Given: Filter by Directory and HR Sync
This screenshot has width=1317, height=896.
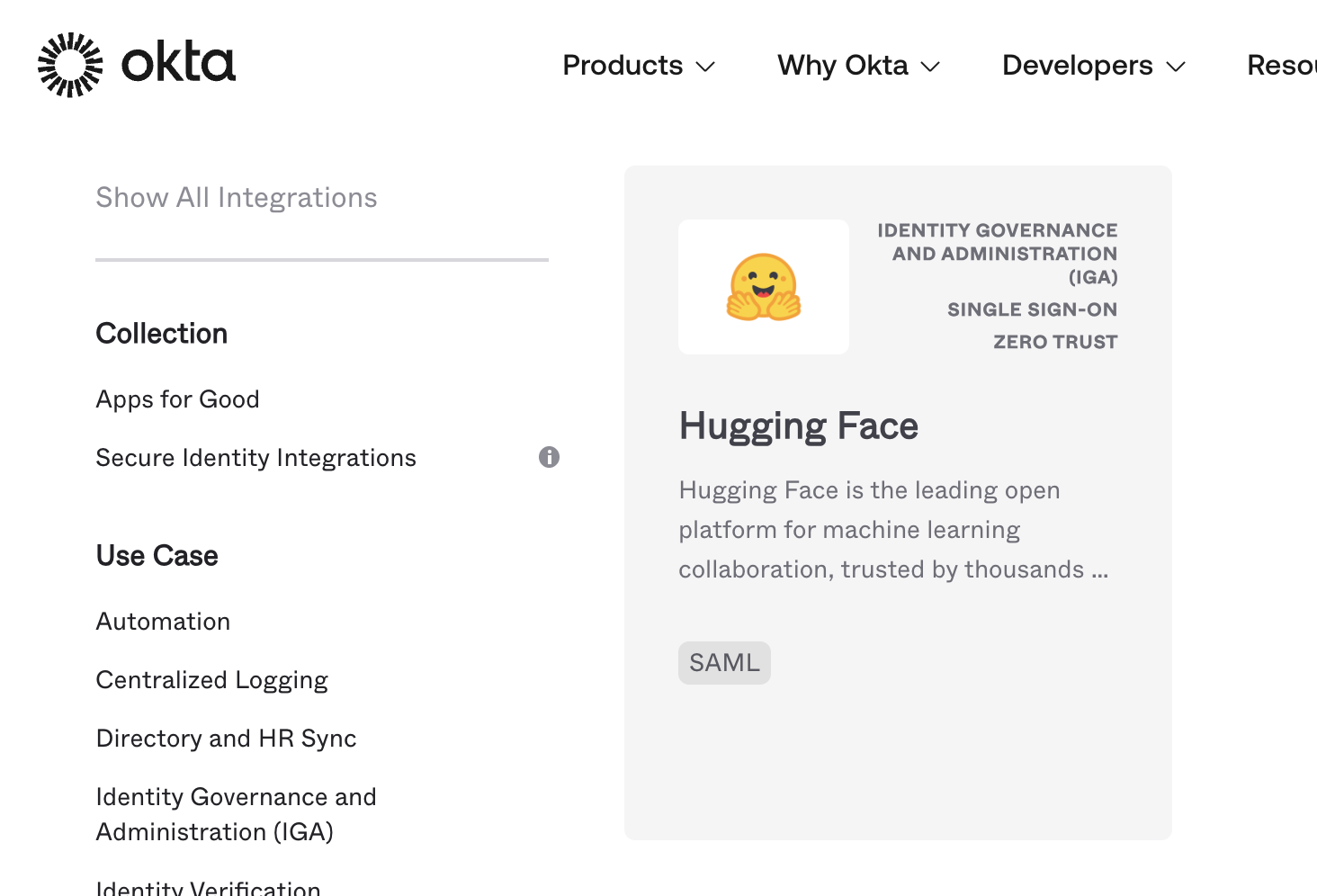Looking at the screenshot, I should tap(227, 739).
